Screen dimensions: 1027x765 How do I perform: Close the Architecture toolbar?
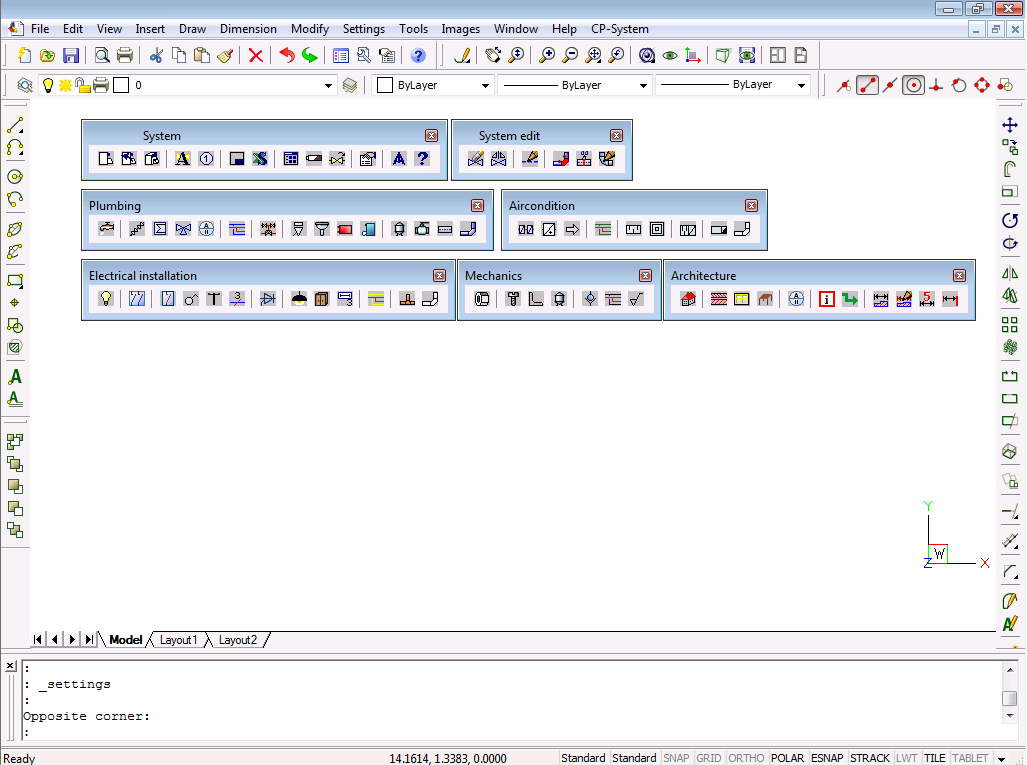pos(960,276)
